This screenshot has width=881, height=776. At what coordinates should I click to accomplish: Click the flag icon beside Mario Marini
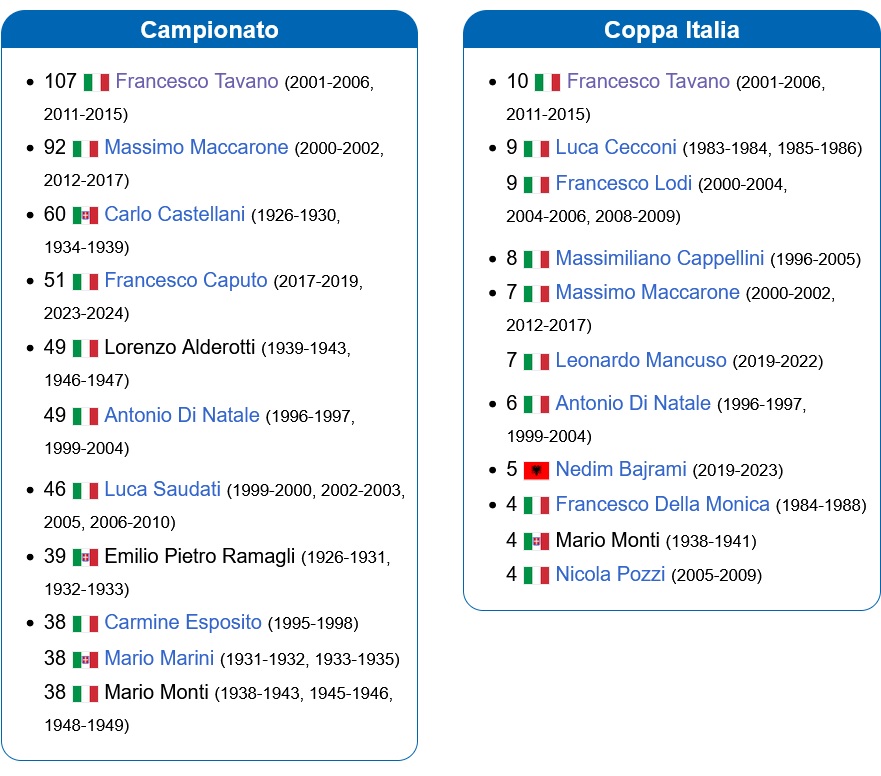click(x=85, y=660)
